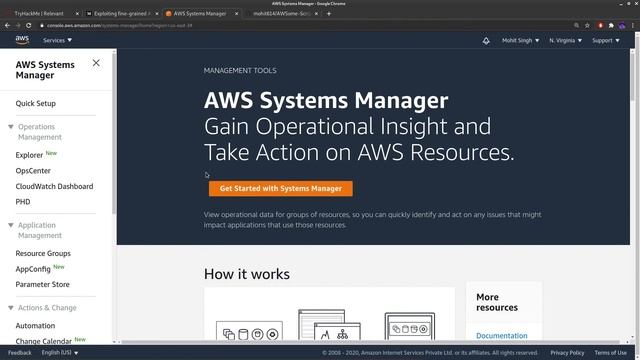640x360 pixels.
Task: Switch to the TryHackMe | Relevant tab
Action: click(39, 13)
